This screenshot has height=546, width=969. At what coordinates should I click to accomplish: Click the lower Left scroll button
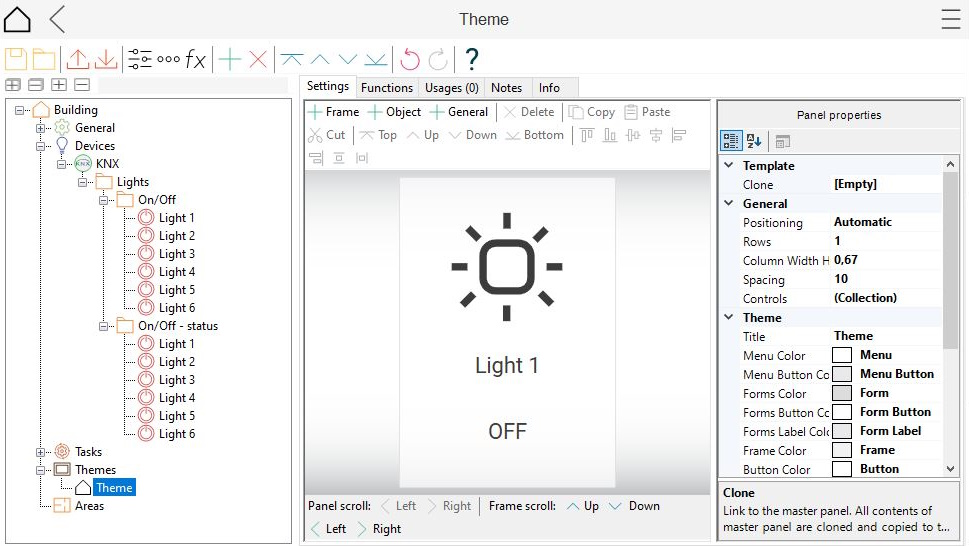coord(328,529)
